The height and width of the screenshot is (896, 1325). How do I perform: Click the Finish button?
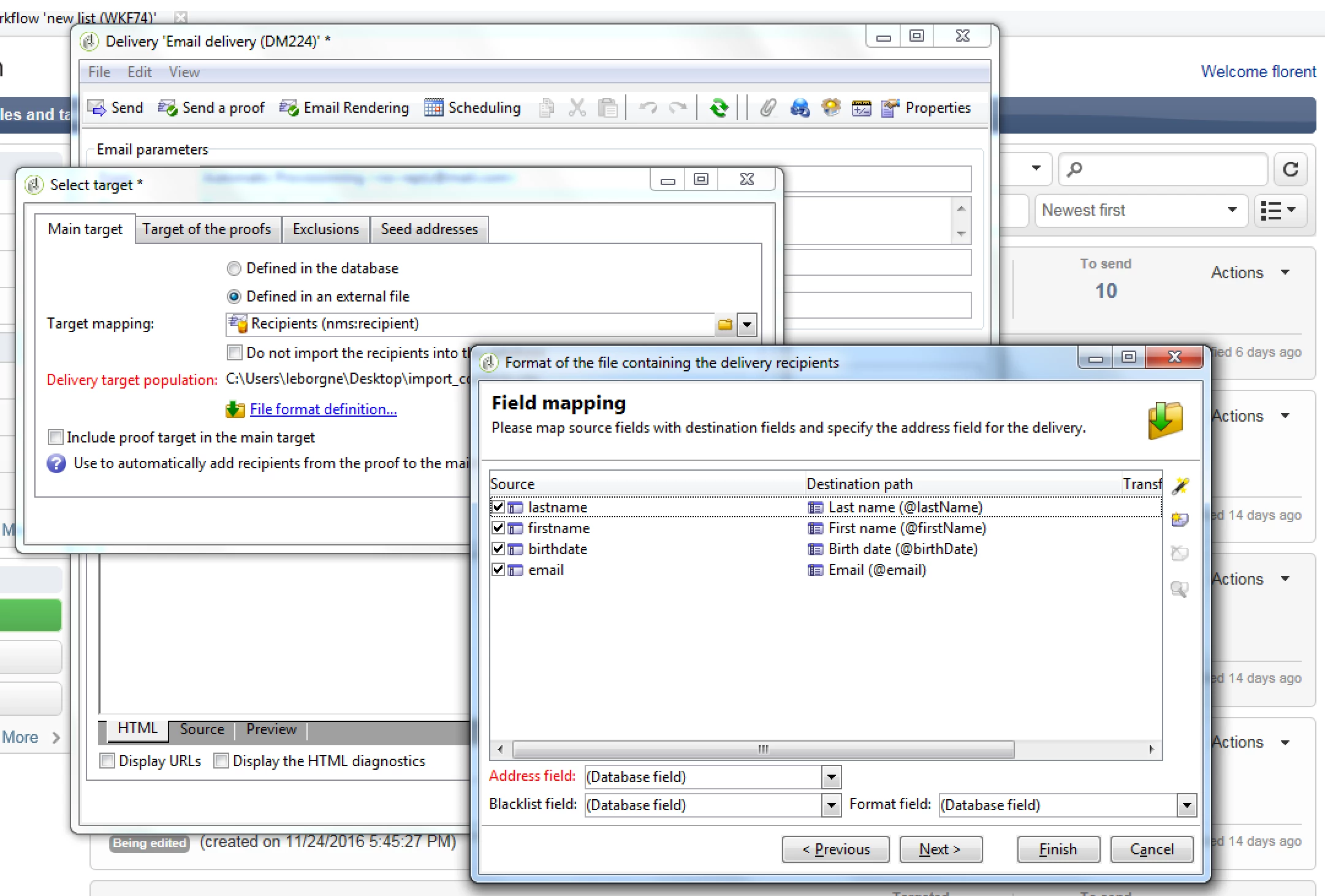[x=1058, y=849]
